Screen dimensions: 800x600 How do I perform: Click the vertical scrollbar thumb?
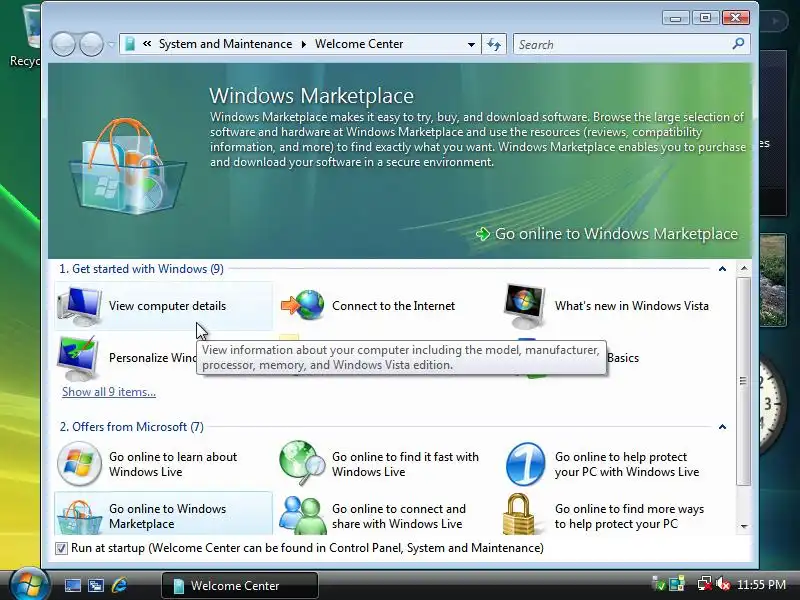click(x=744, y=381)
